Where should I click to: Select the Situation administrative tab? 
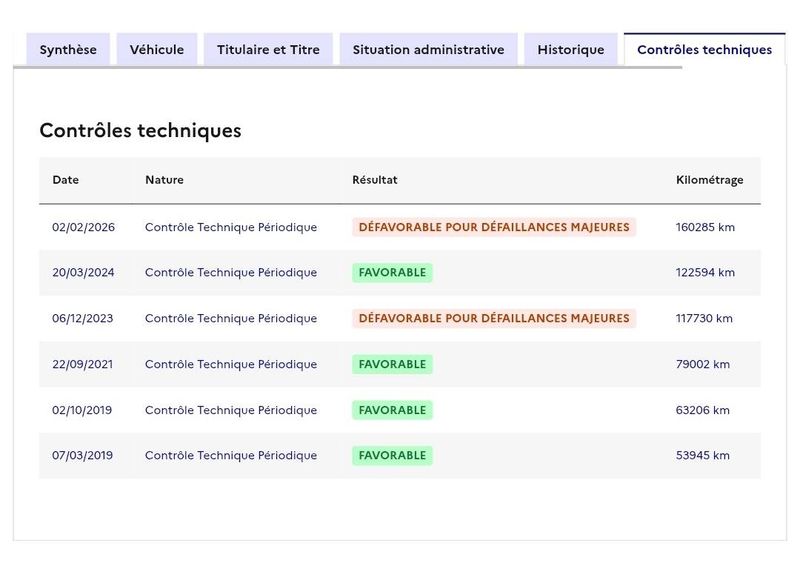[x=428, y=50]
